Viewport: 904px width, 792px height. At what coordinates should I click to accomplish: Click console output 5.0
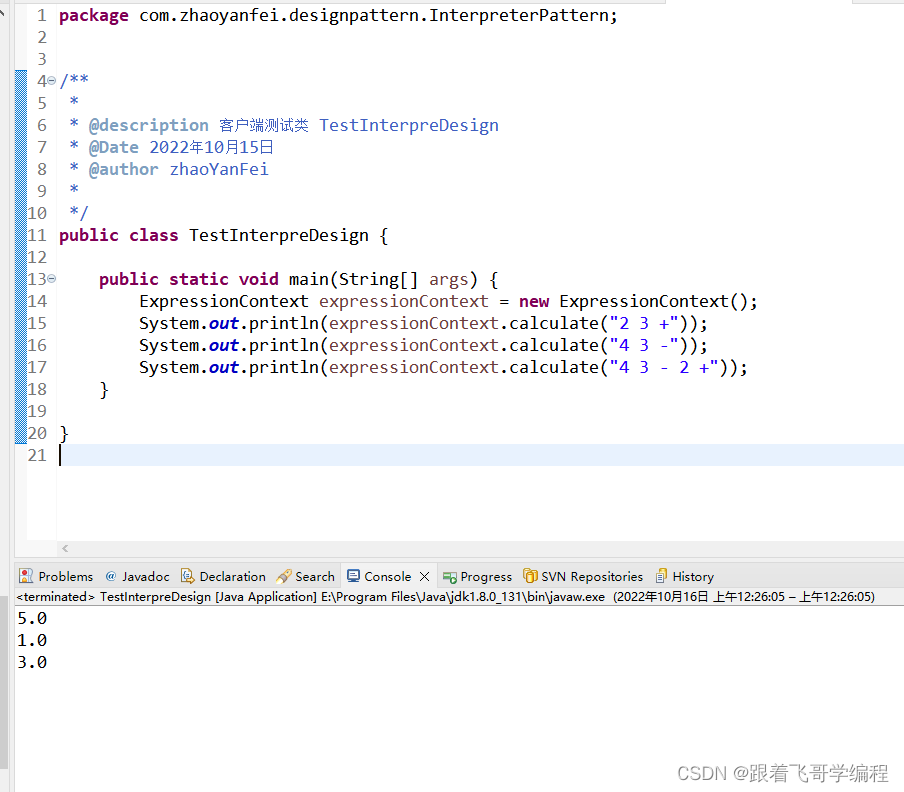(32, 618)
